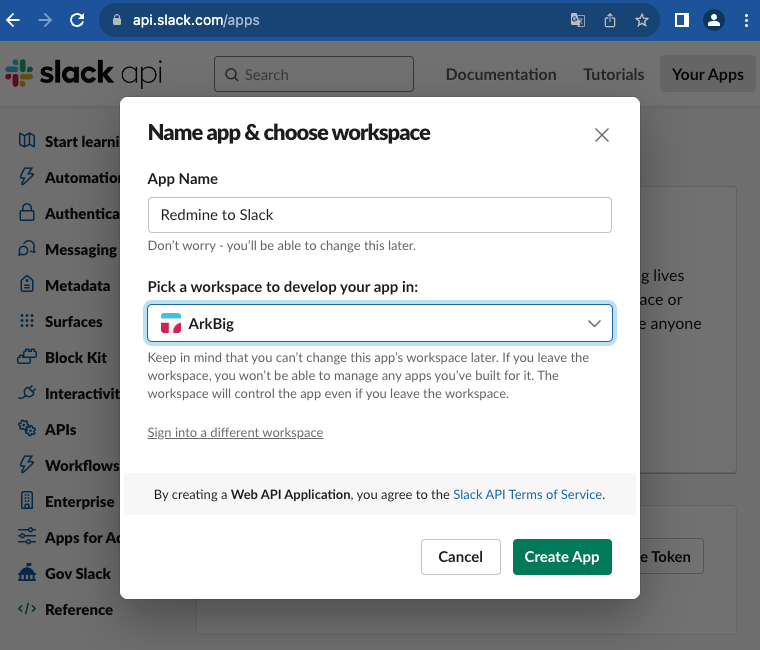Click the Cancel button
Viewport: 760px width, 650px height.
click(x=460, y=557)
